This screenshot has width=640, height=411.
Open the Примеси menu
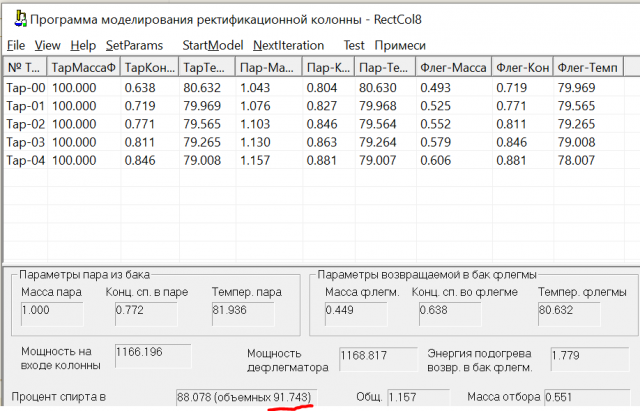point(400,45)
